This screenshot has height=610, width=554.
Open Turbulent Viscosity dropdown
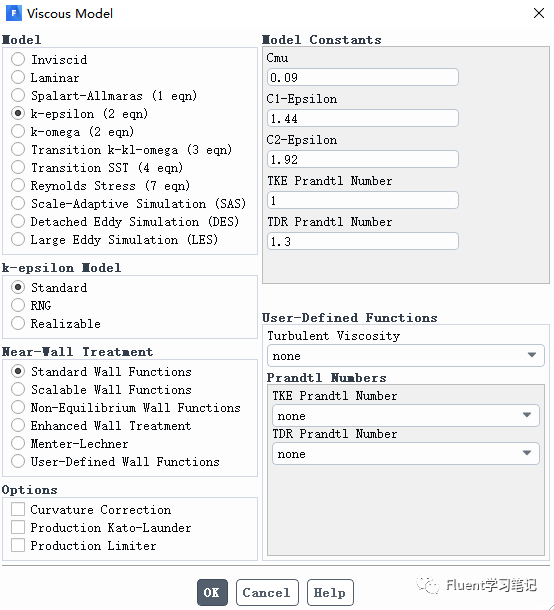[405, 356]
